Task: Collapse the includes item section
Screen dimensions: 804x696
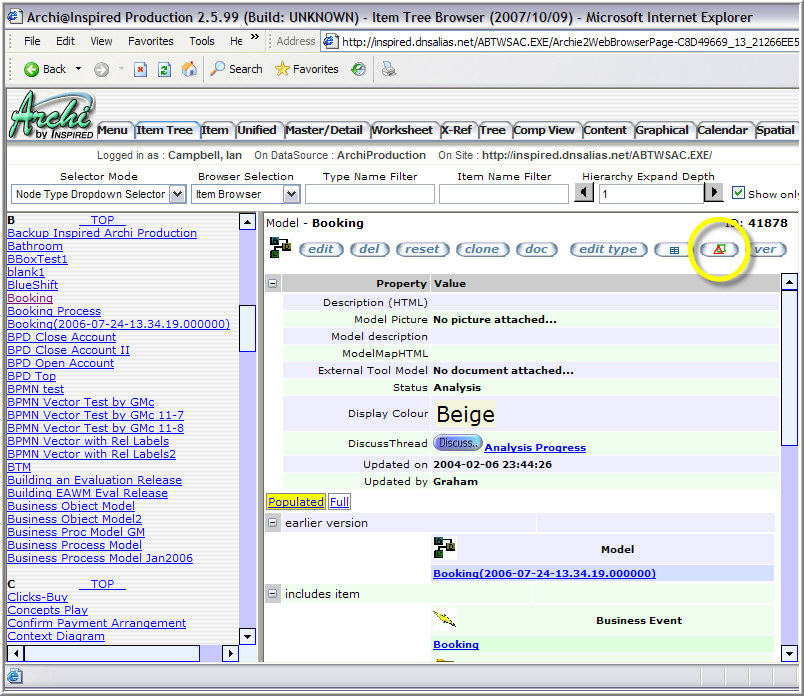Action: (x=272, y=593)
